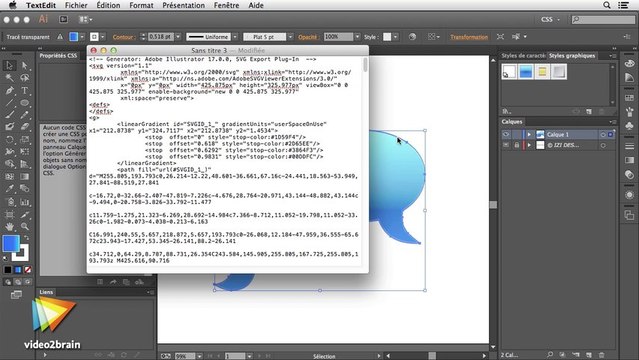639x360 pixels.
Task: Select the Gradient tool
Action: (x=25, y=177)
